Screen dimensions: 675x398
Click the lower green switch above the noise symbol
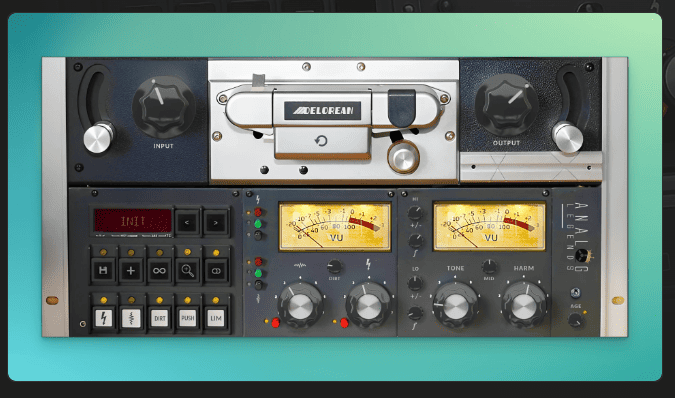(258, 273)
